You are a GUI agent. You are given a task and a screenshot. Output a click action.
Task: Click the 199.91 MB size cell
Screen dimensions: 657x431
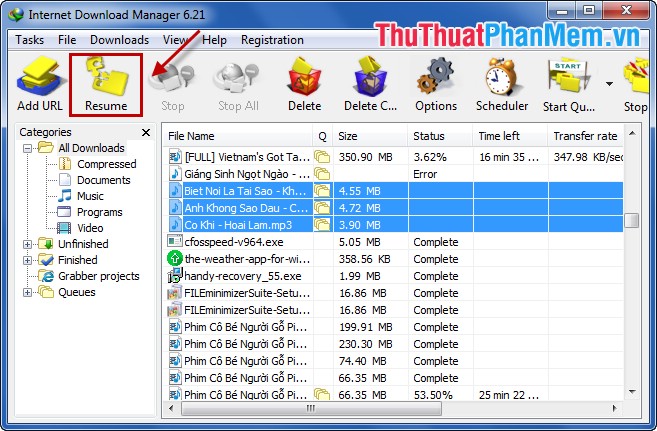pyautogui.click(x=365, y=327)
